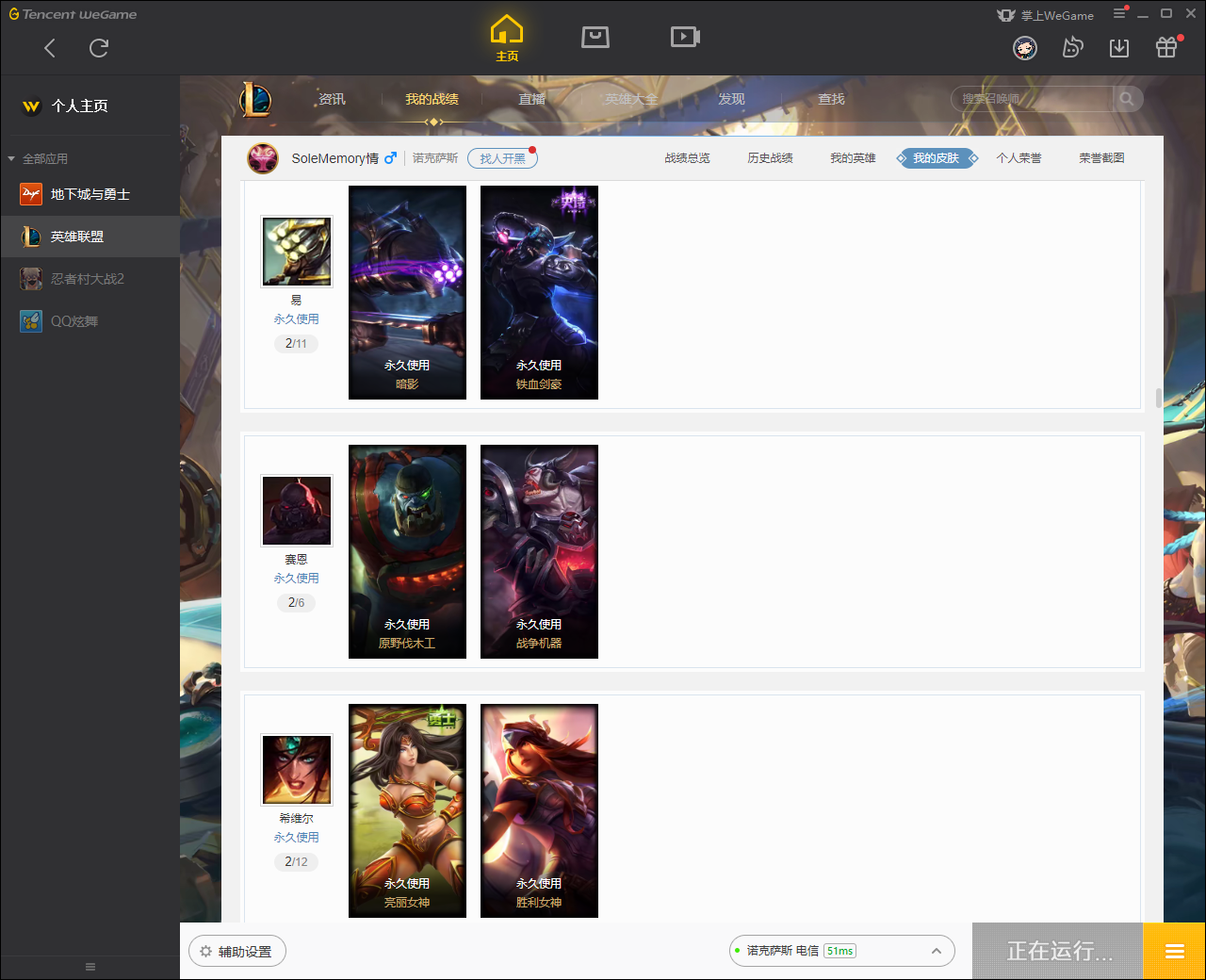Collapse the 全部应用 section
This screenshot has width=1206, height=980.
tap(38, 158)
